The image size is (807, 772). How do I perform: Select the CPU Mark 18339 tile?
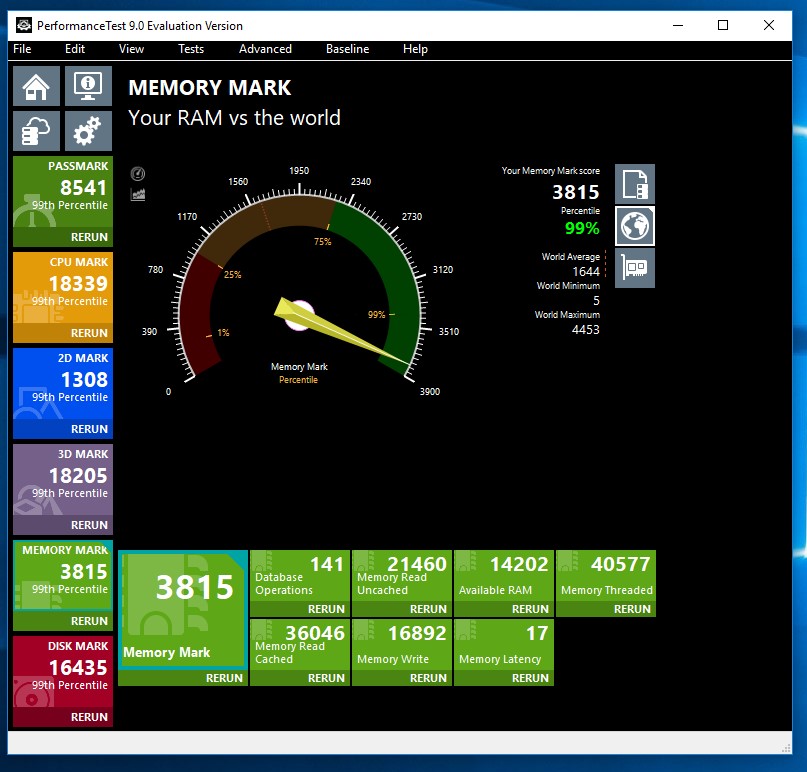pyautogui.click(x=63, y=288)
